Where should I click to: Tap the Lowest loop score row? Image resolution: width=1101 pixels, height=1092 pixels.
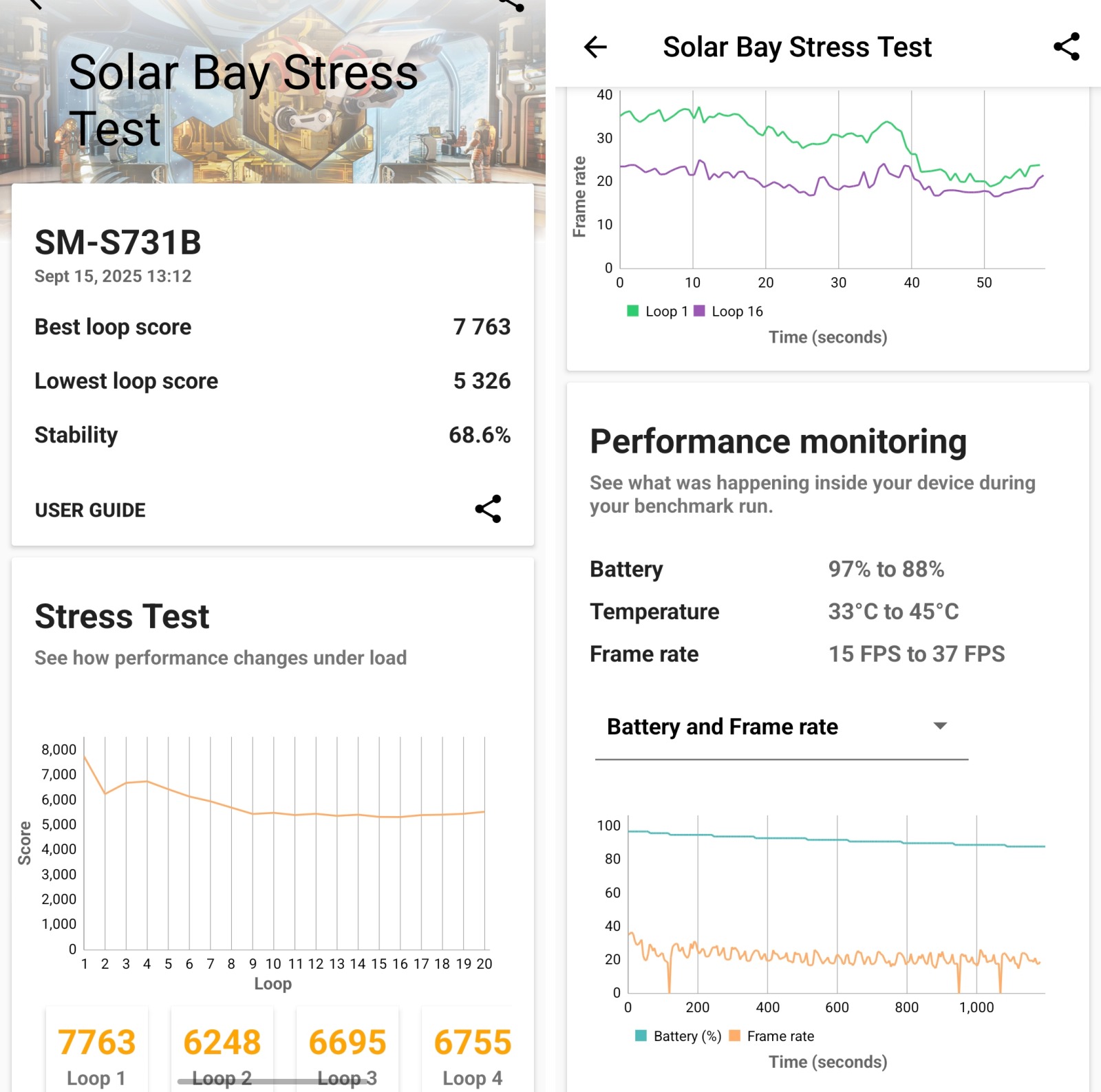pyautogui.click(x=272, y=381)
